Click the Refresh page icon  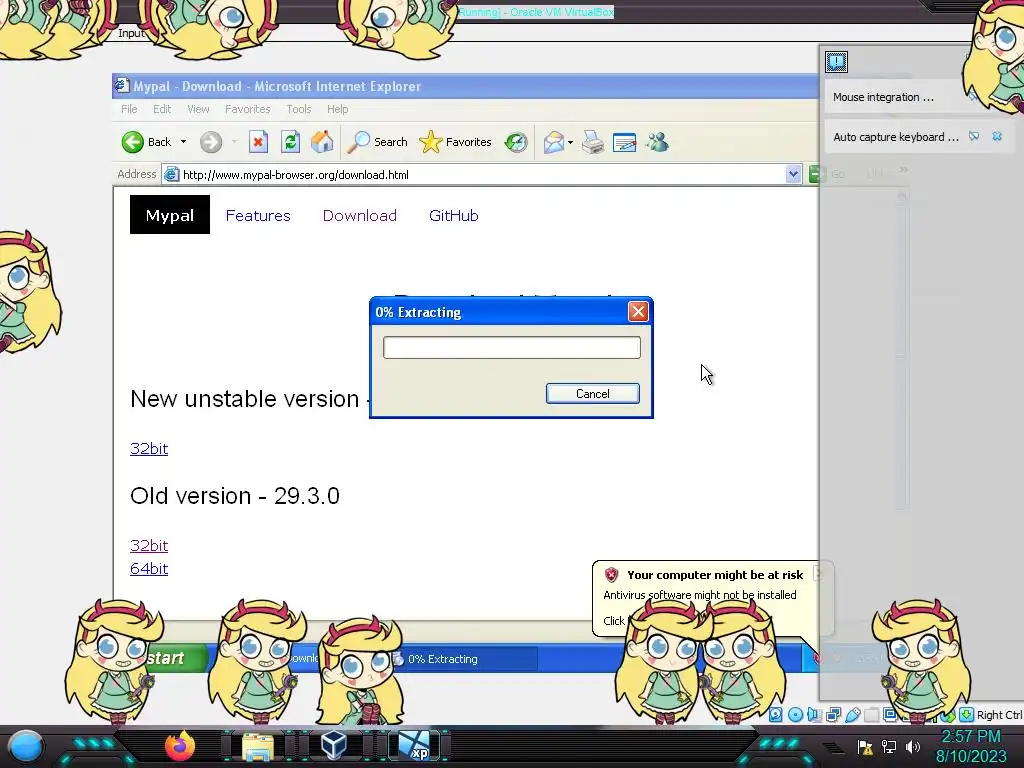(291, 142)
